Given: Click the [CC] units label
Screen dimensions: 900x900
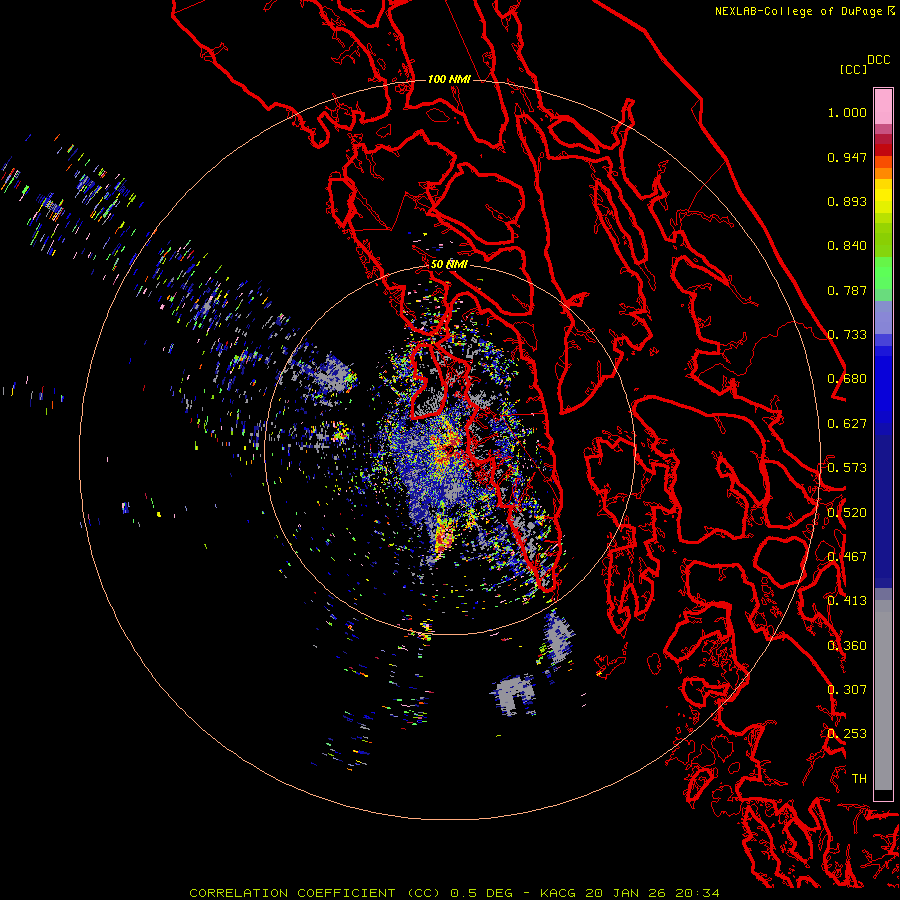Looking at the screenshot, I should tap(853, 69).
